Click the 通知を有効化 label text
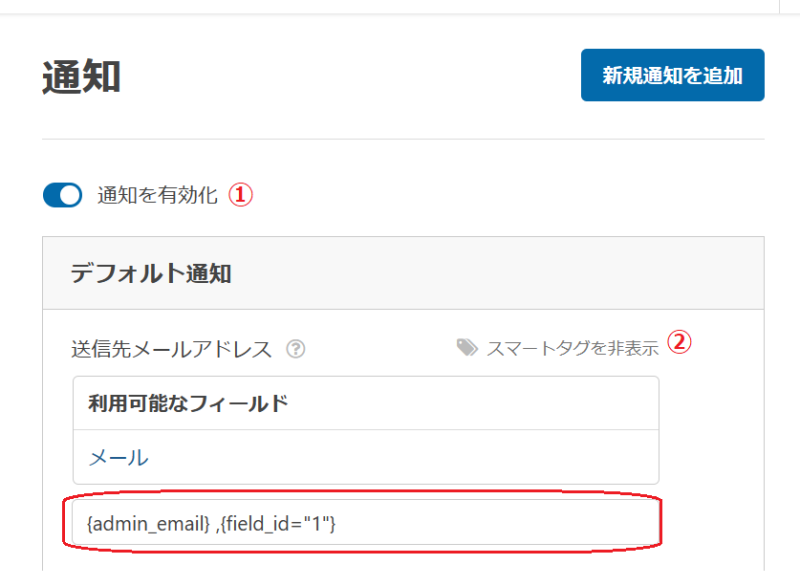Screen dimensions: 800x586 tap(157, 195)
